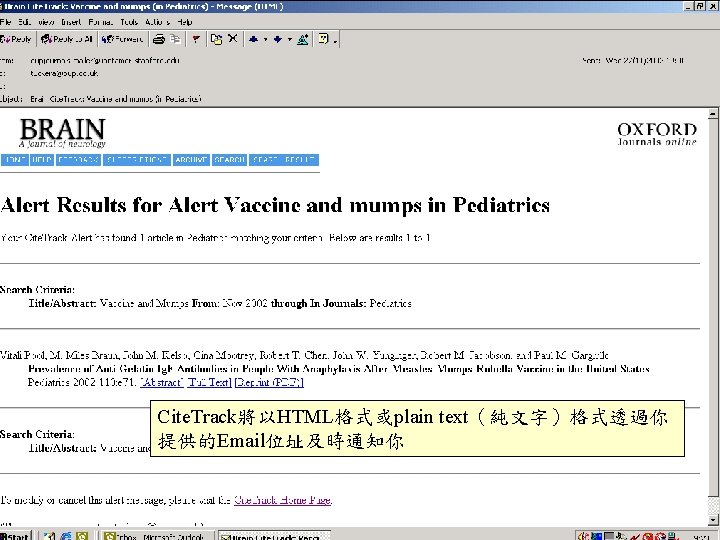Open the previous item dropdown arrow
720x540 pixels.
(265, 40)
